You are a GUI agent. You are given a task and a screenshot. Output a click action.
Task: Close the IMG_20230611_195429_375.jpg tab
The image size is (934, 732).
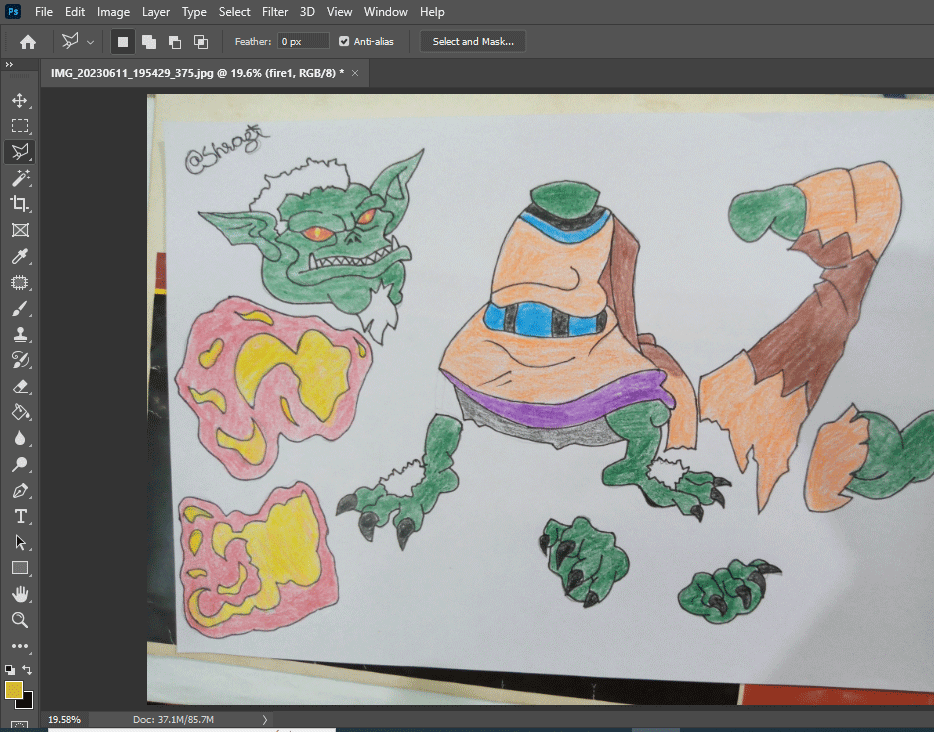355,73
